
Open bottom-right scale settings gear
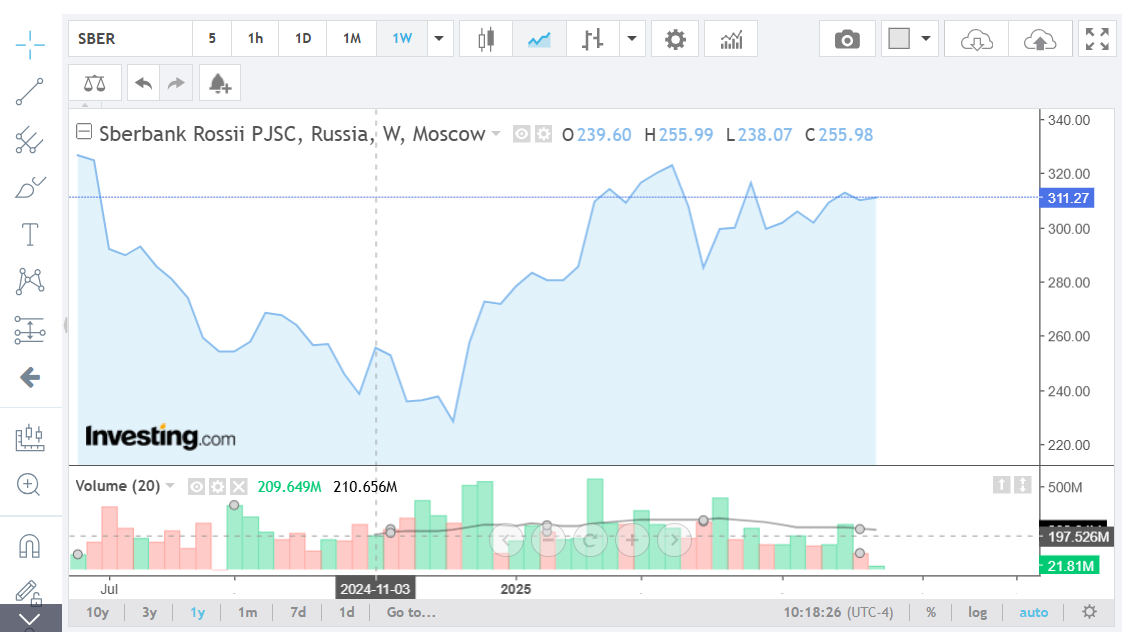click(1089, 612)
